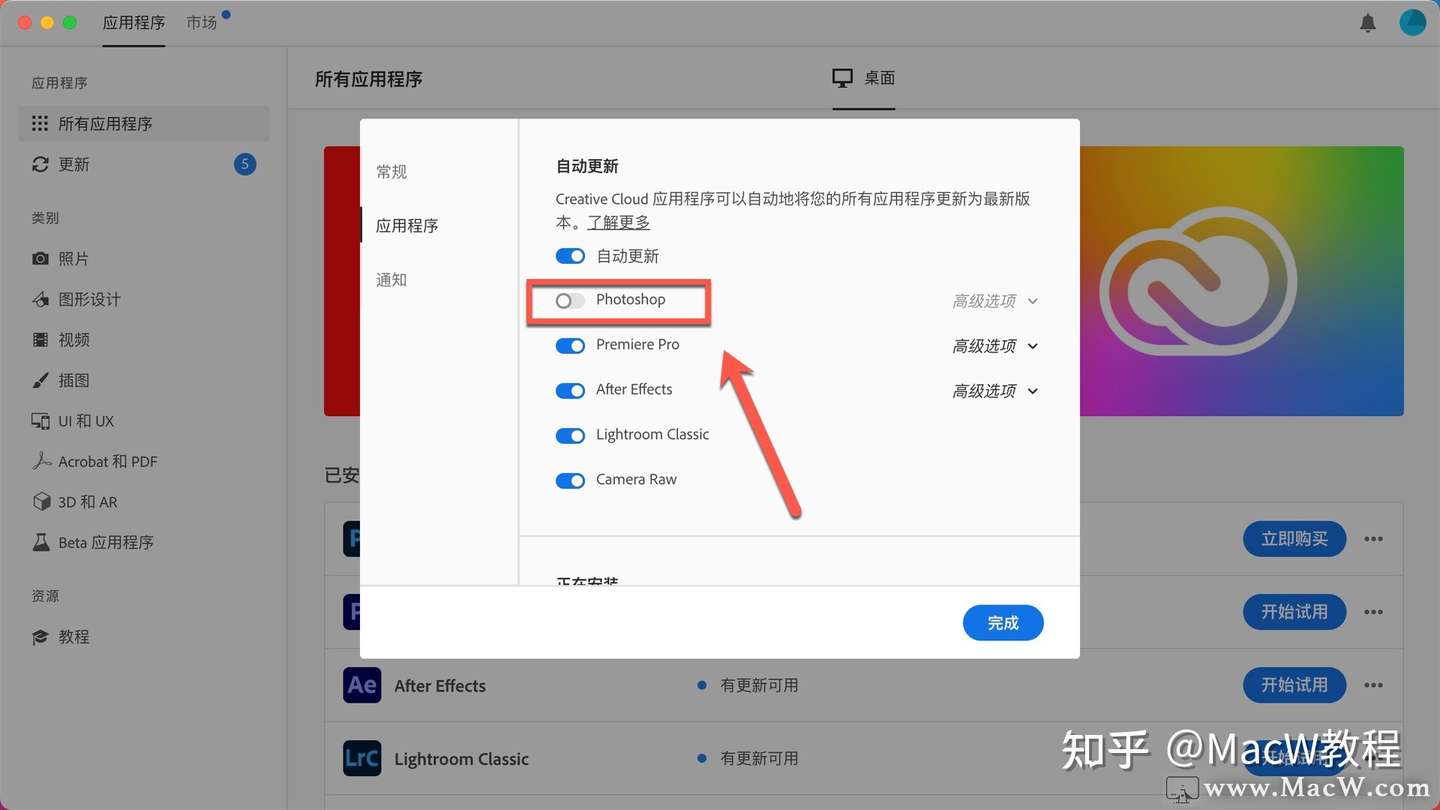This screenshot has height=810, width=1440.
Task: Open more options for After Effects row
Action: 1374,685
